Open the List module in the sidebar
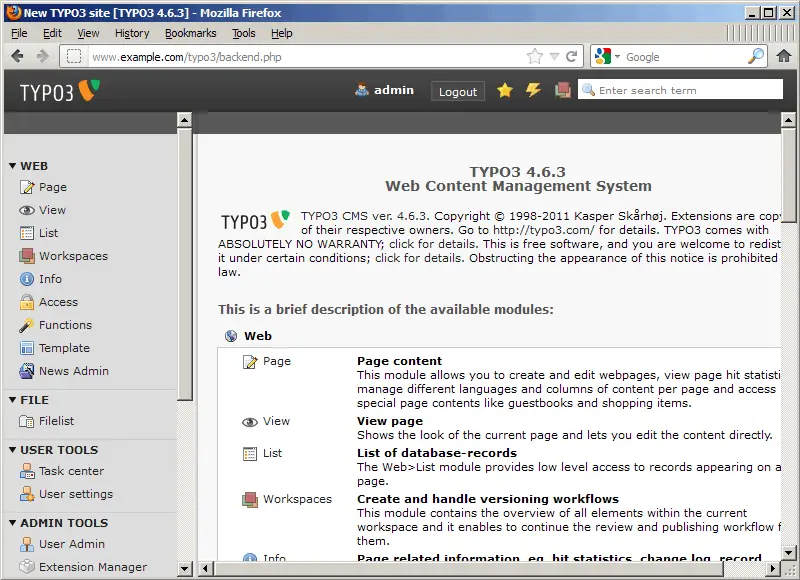The height and width of the screenshot is (580, 800). pyautogui.click(x=39, y=233)
